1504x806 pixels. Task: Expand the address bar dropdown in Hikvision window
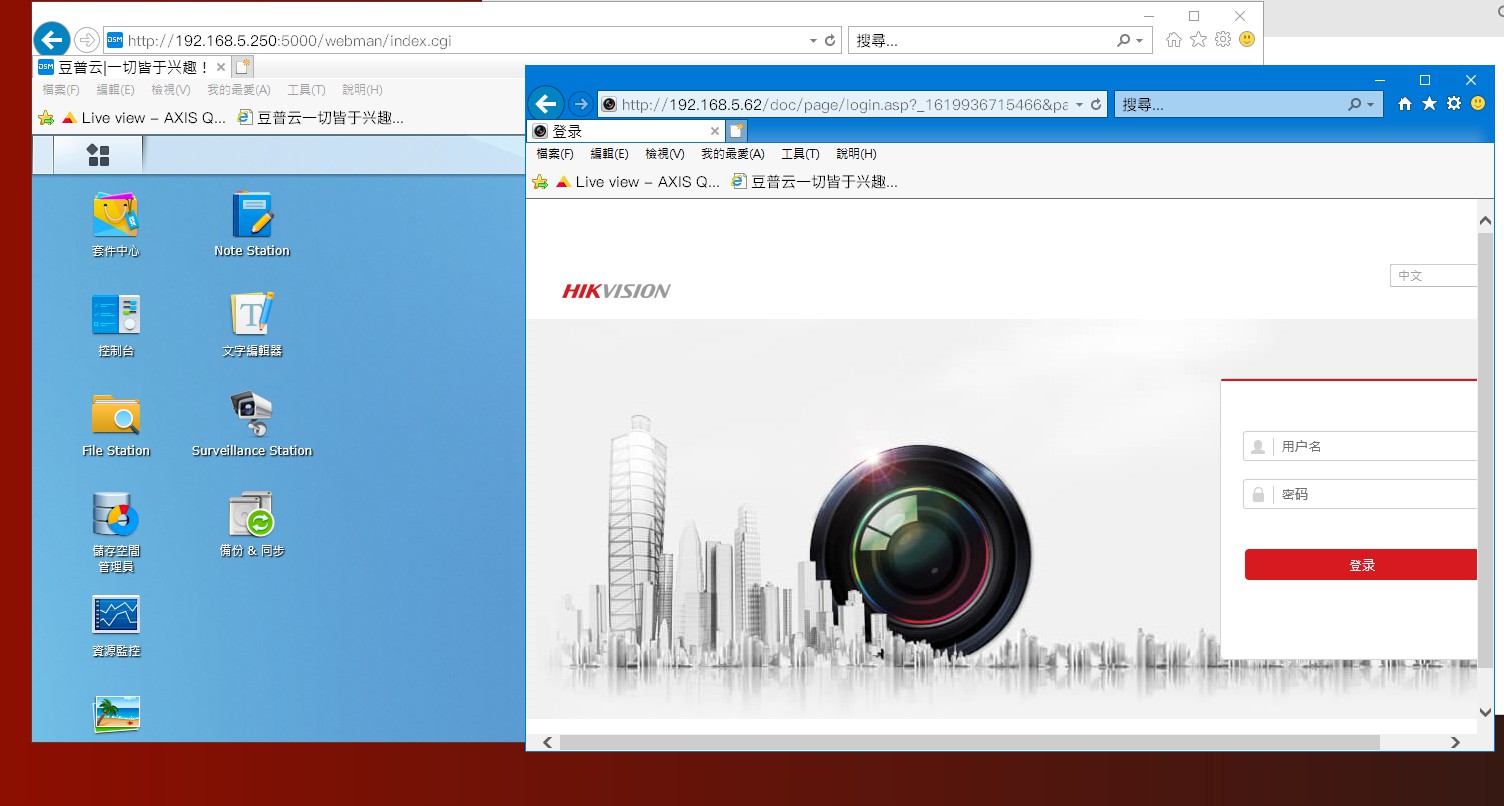(1079, 105)
